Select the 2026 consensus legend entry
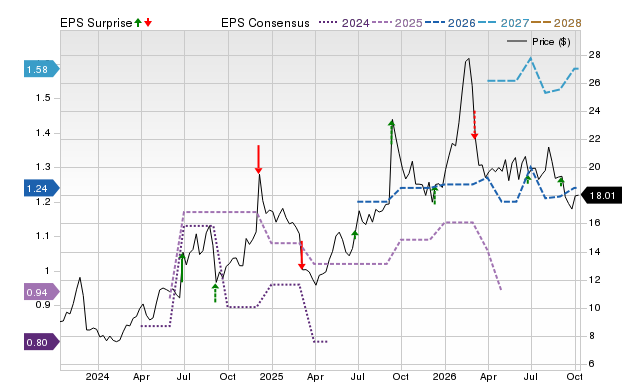This screenshot has width=640, height=382. 450,23
